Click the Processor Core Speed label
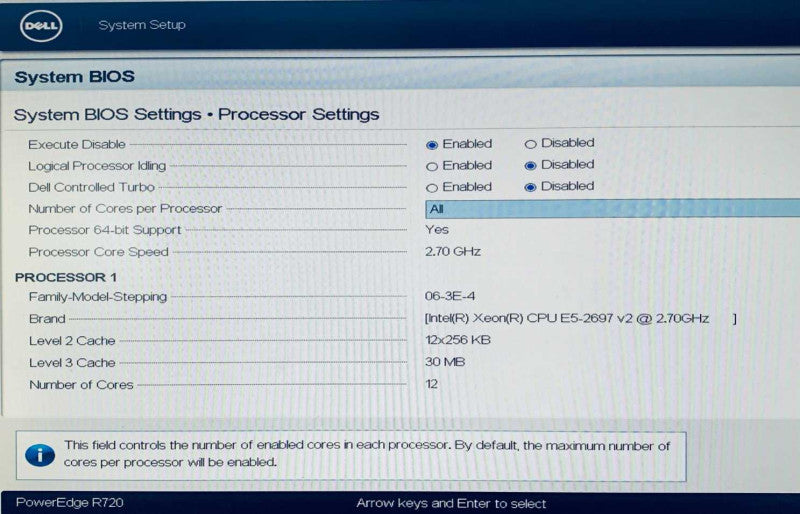Viewport: 800px width, 514px height. [98, 252]
